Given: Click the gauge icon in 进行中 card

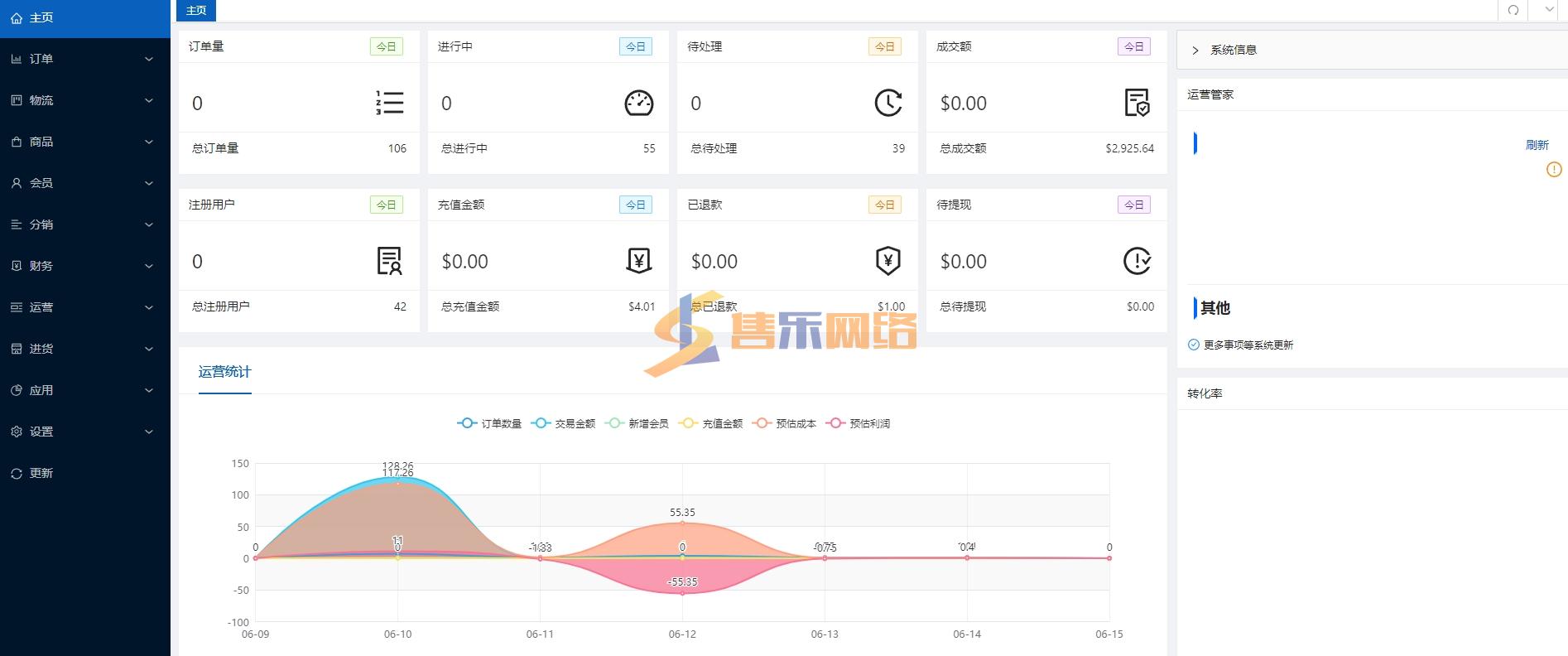Looking at the screenshot, I should 638,103.
